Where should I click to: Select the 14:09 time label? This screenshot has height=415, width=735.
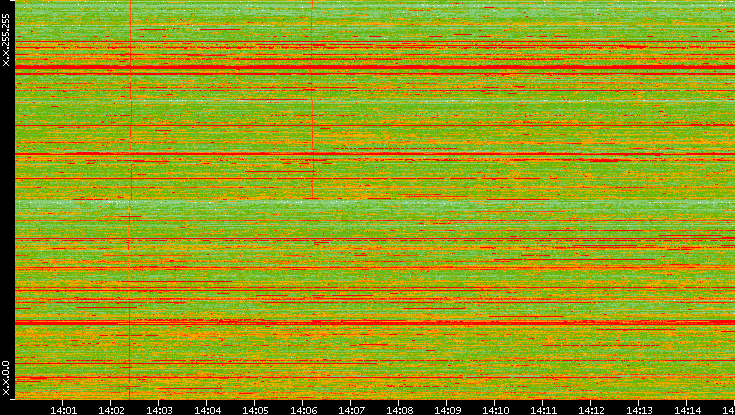[x=447, y=411]
